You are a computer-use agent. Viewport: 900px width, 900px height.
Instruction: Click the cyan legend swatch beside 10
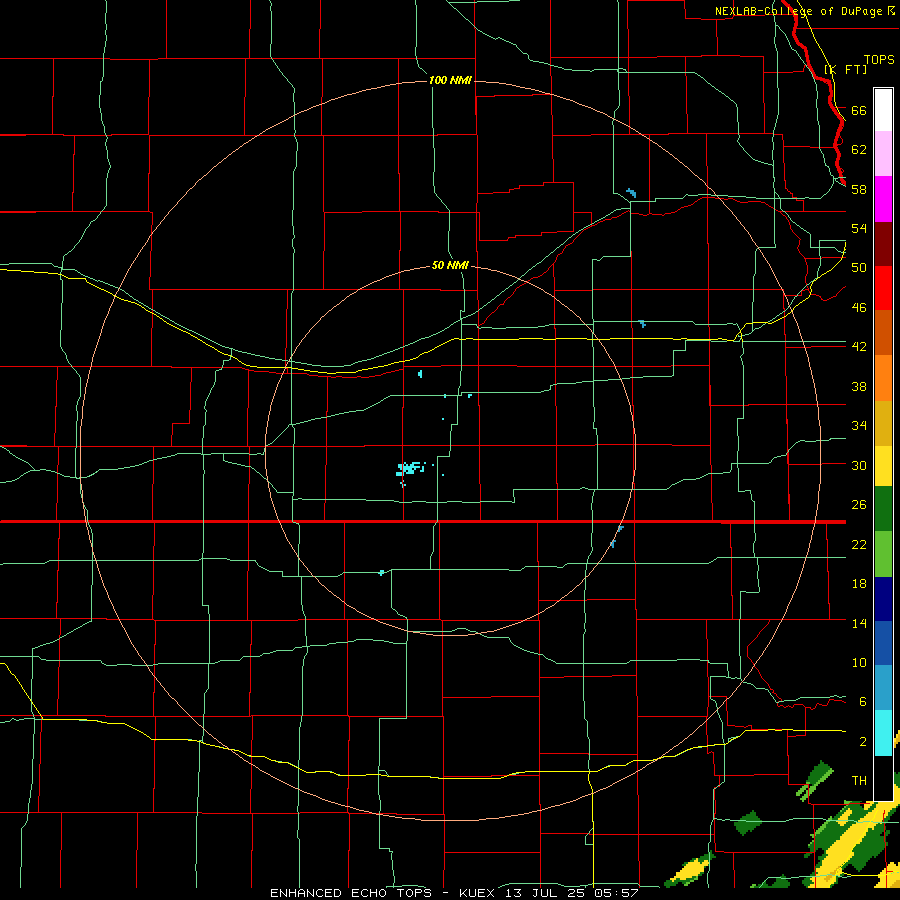[883, 733]
